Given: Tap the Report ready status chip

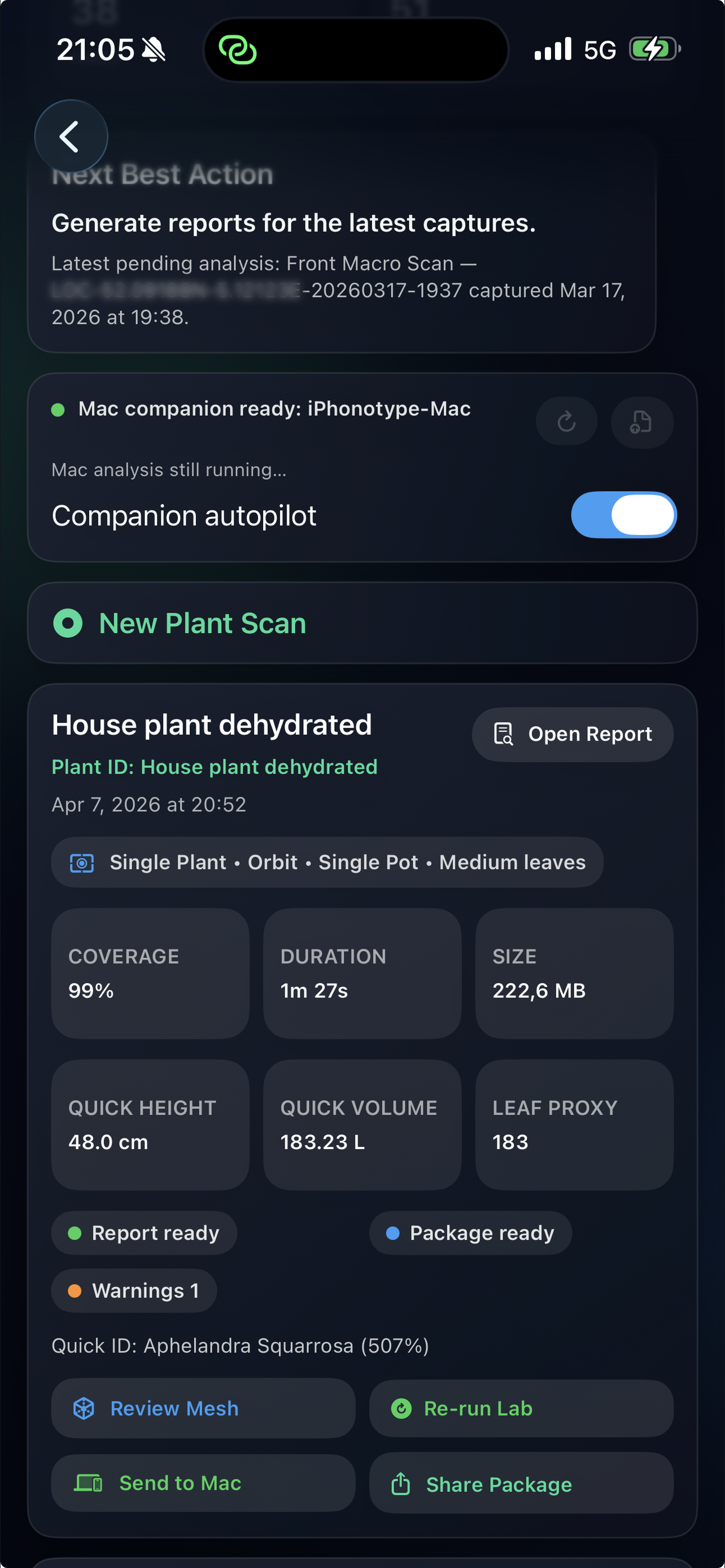Looking at the screenshot, I should 143,1233.
